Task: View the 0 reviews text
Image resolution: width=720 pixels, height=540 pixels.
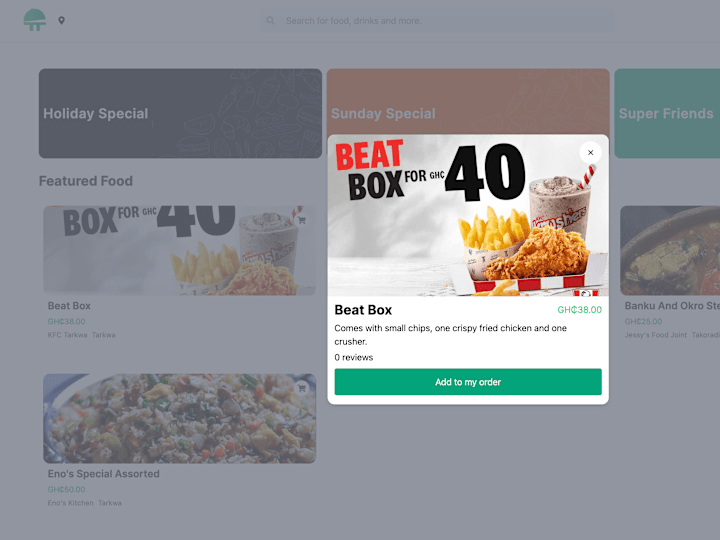Action: coord(354,357)
